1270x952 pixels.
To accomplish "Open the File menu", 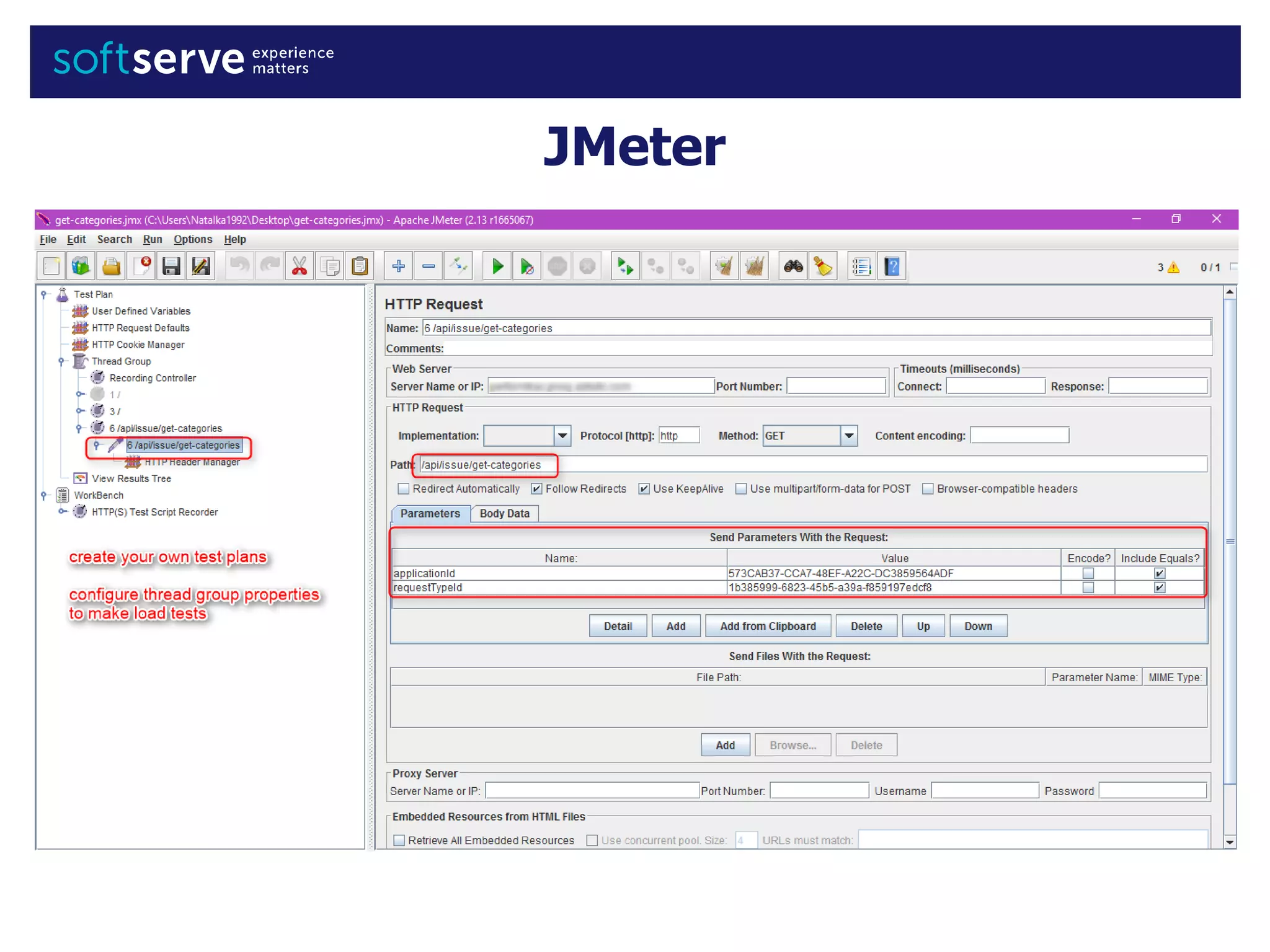I will point(48,240).
